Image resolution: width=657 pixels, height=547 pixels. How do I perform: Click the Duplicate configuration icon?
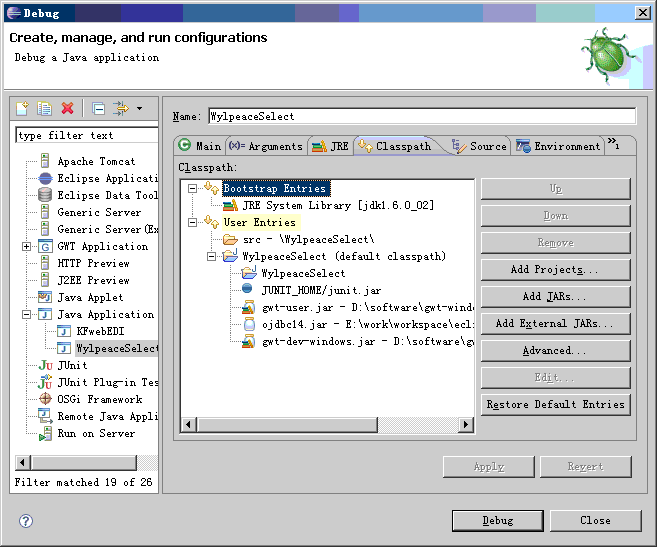tap(44, 109)
